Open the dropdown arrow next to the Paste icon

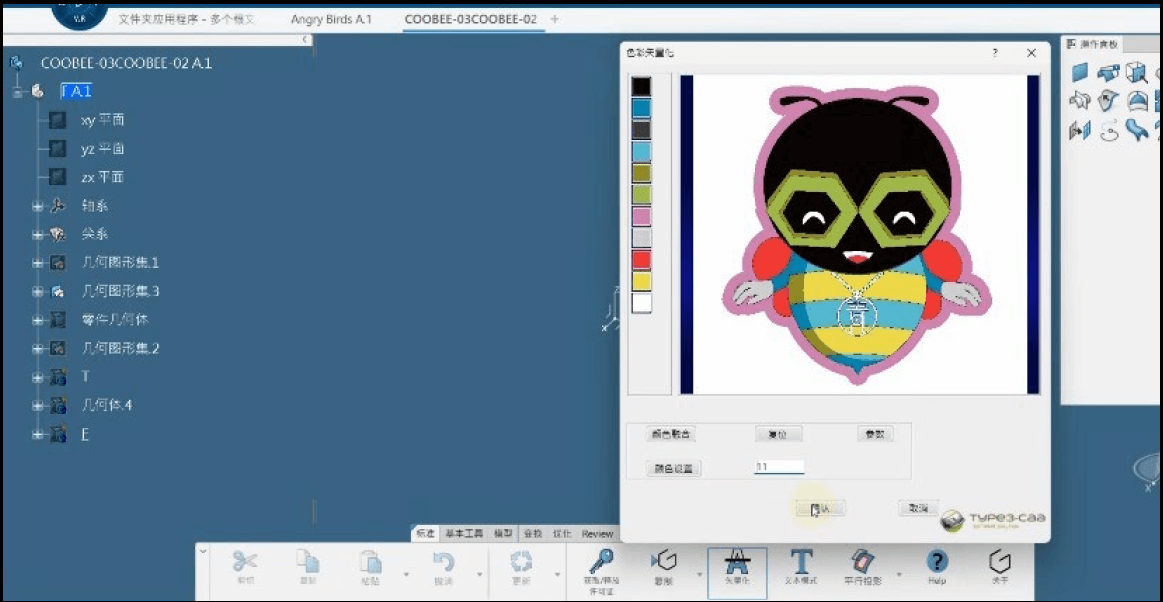406,575
